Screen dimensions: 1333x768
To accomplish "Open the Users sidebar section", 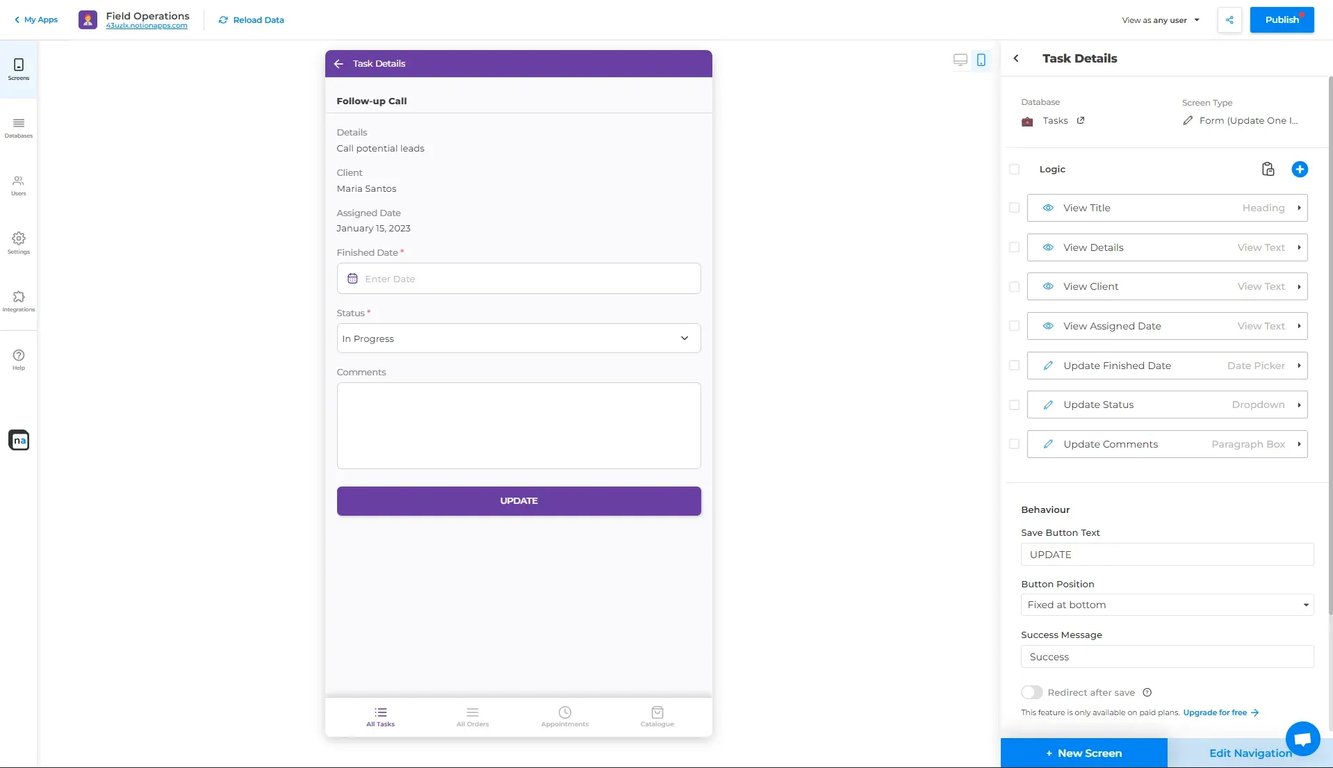I will [18, 185].
